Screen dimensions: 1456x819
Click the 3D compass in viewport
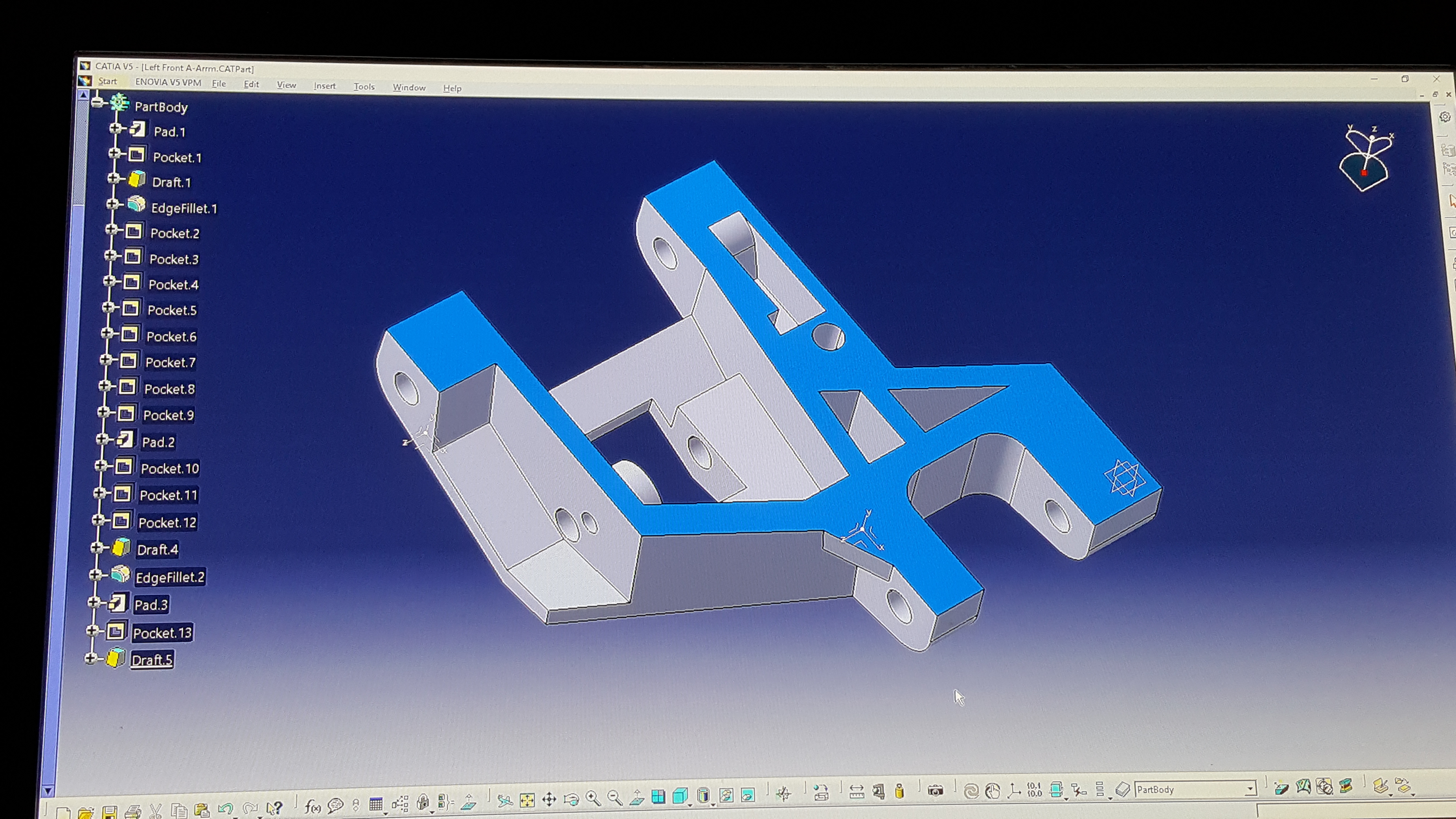coord(1366,158)
